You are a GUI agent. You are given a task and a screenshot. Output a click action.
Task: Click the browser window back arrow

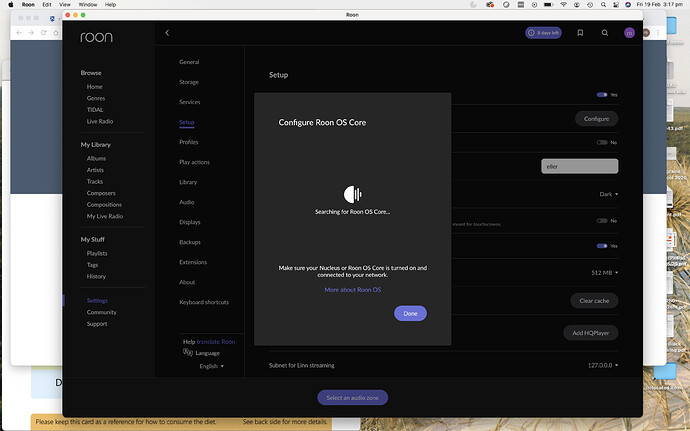coord(18,33)
